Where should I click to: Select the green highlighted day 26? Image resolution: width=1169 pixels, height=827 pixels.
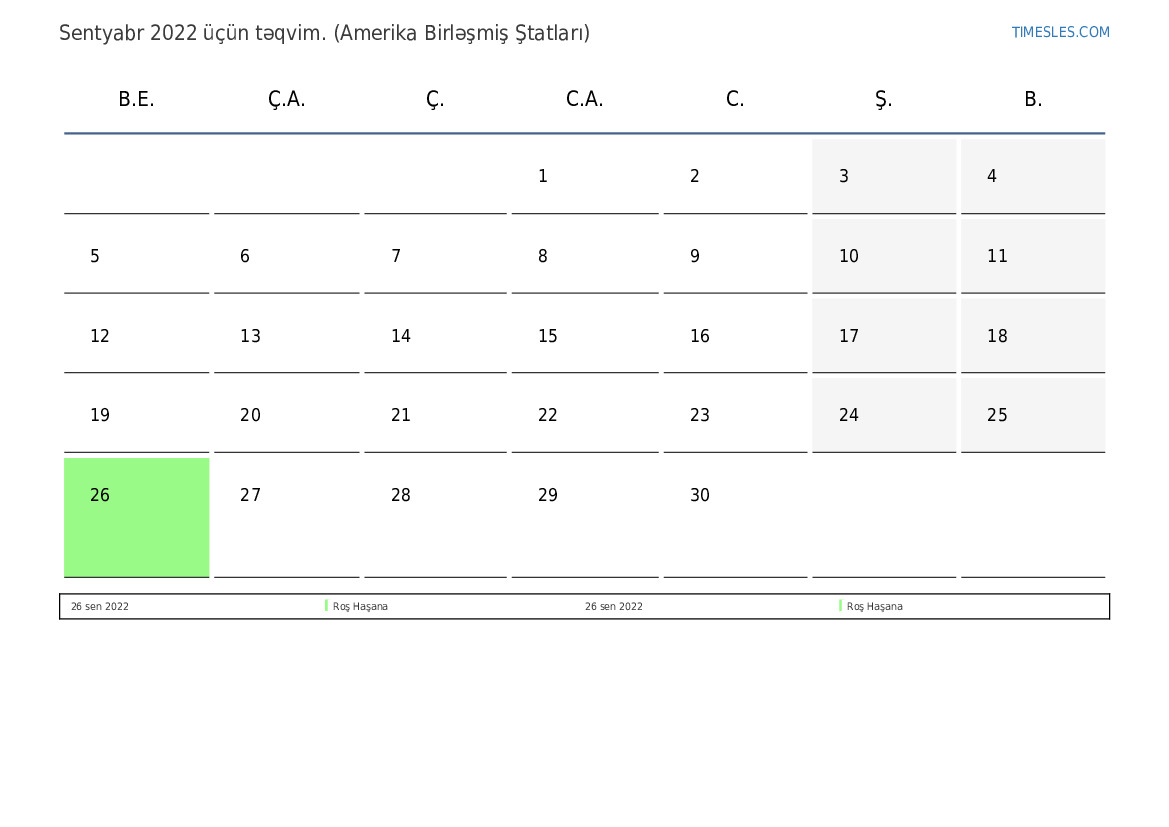(x=136, y=516)
